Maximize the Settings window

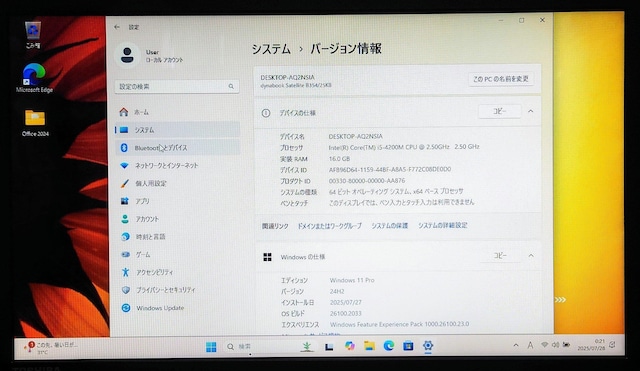pyautogui.click(x=522, y=20)
